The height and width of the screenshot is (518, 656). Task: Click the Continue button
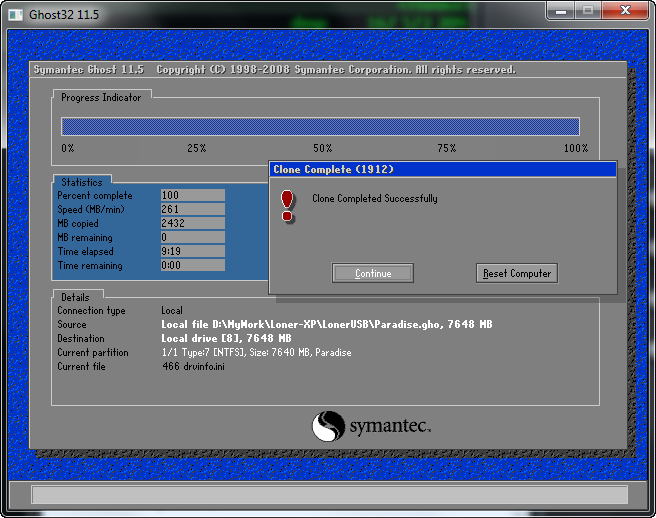point(372,273)
